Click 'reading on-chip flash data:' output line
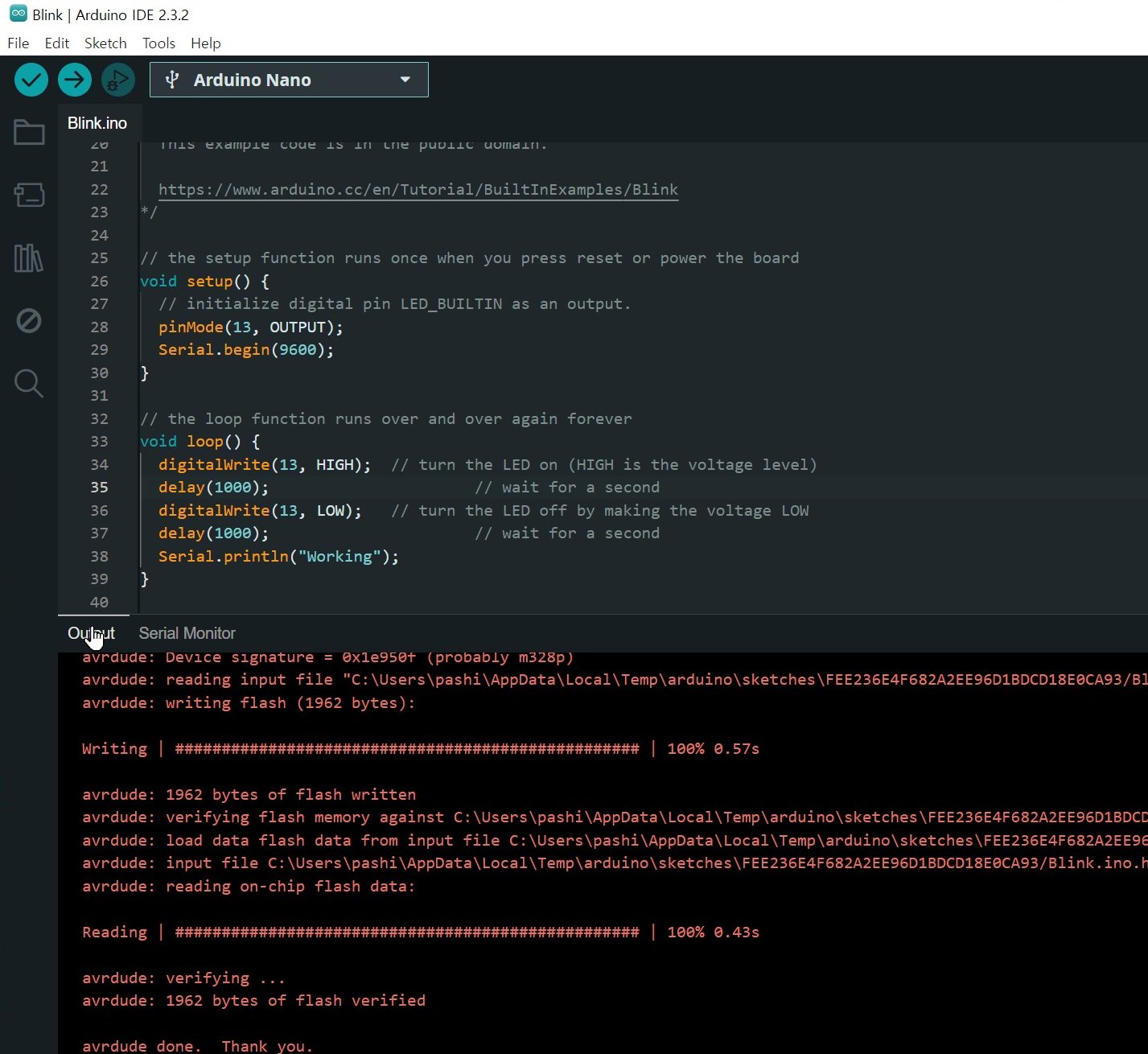This screenshot has height=1054, width=1148. (249, 886)
